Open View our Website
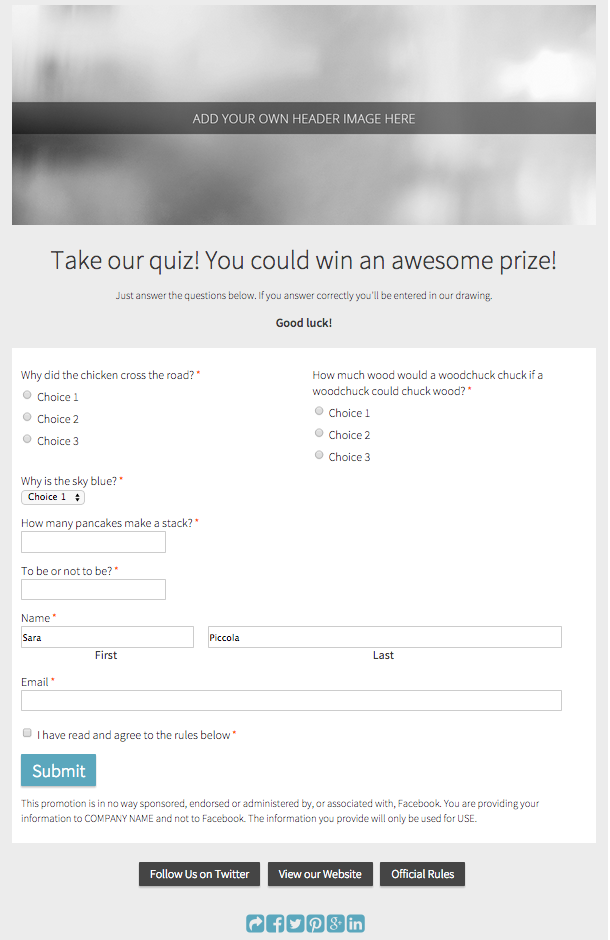The height and width of the screenshot is (940, 610). (x=320, y=873)
